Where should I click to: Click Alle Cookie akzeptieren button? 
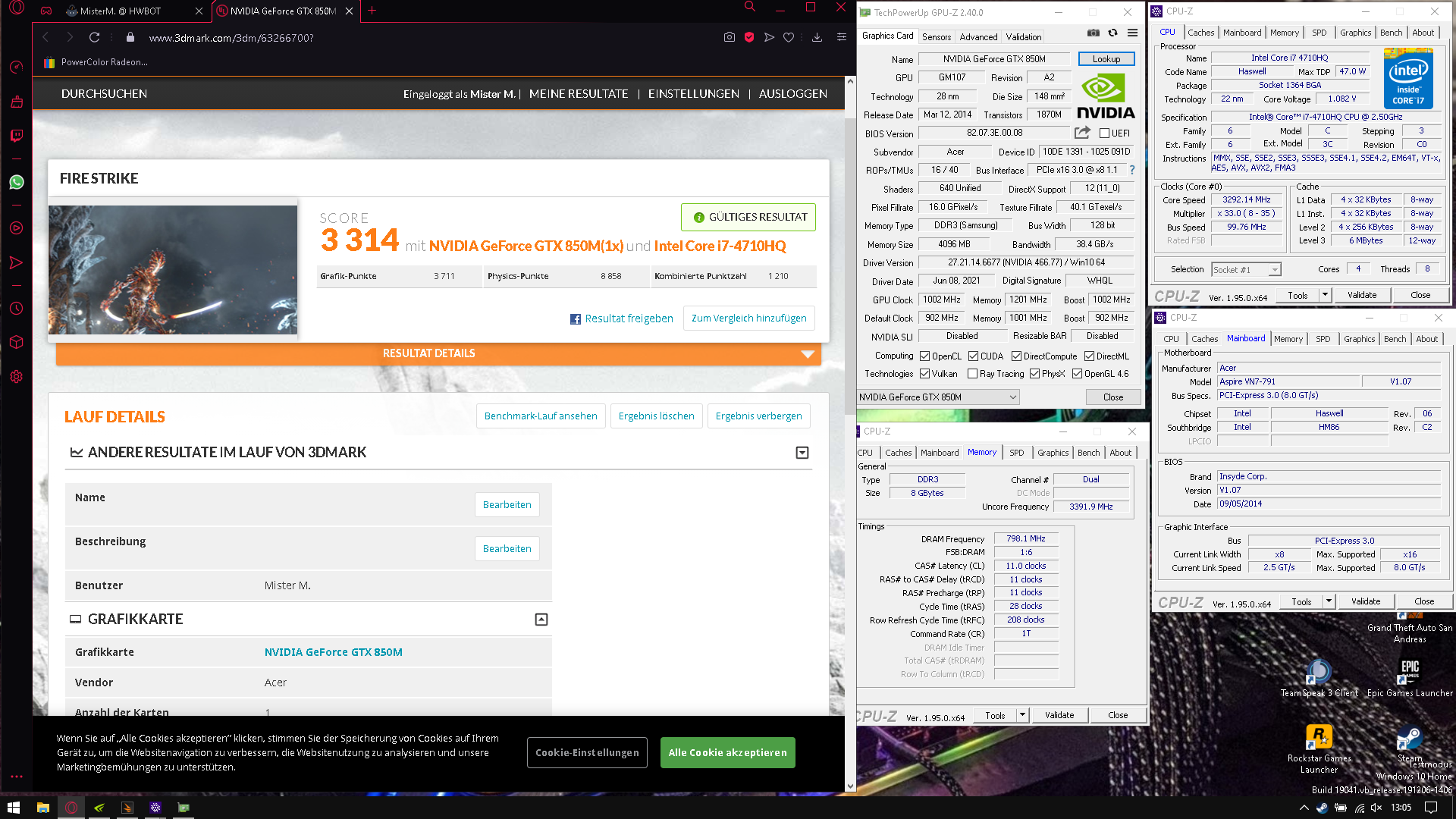[x=728, y=753]
